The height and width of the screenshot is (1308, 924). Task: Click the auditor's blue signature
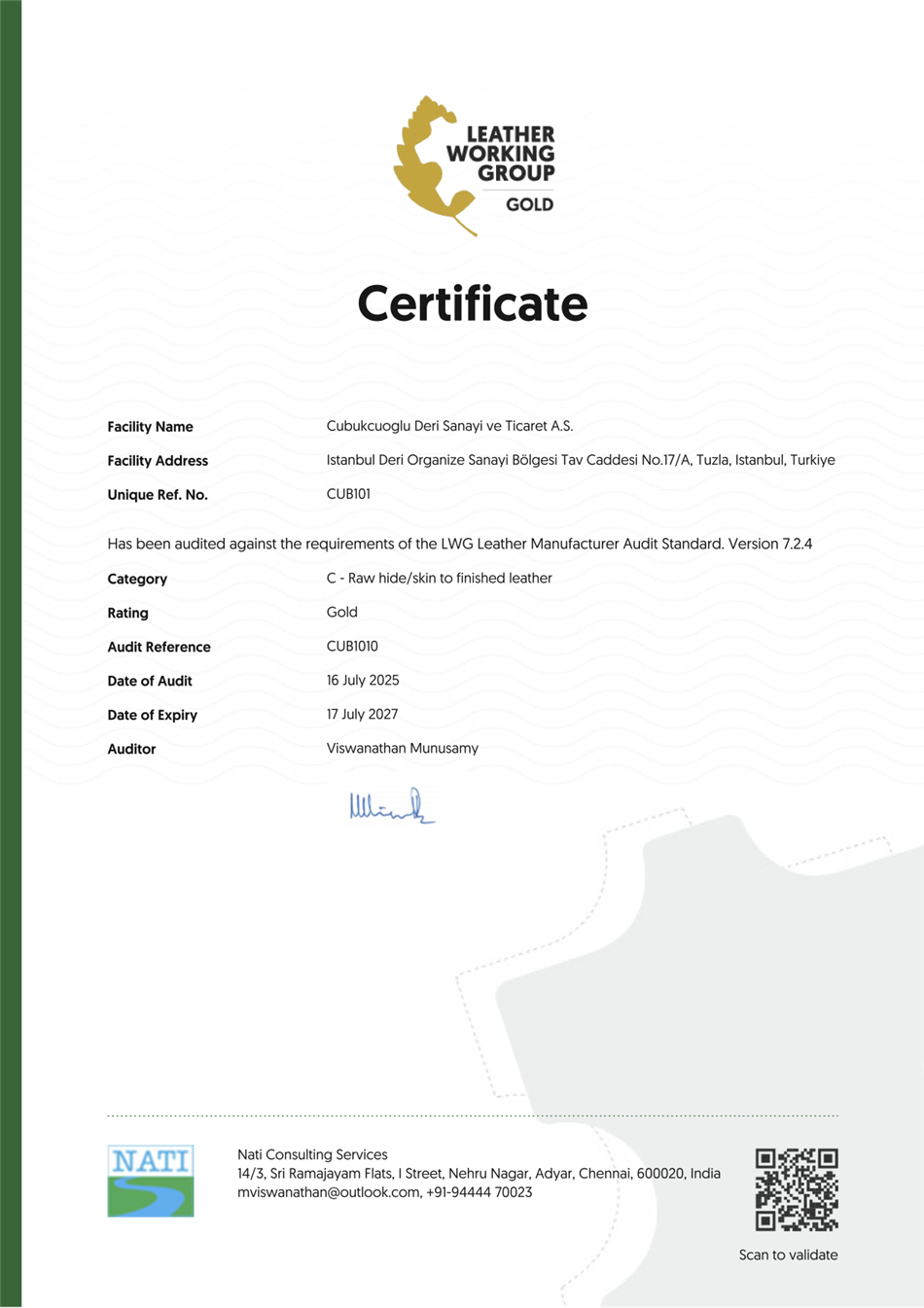point(391,806)
